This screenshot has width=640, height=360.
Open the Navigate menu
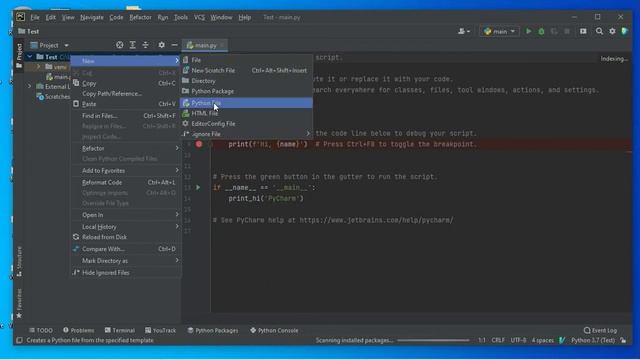coord(92,17)
